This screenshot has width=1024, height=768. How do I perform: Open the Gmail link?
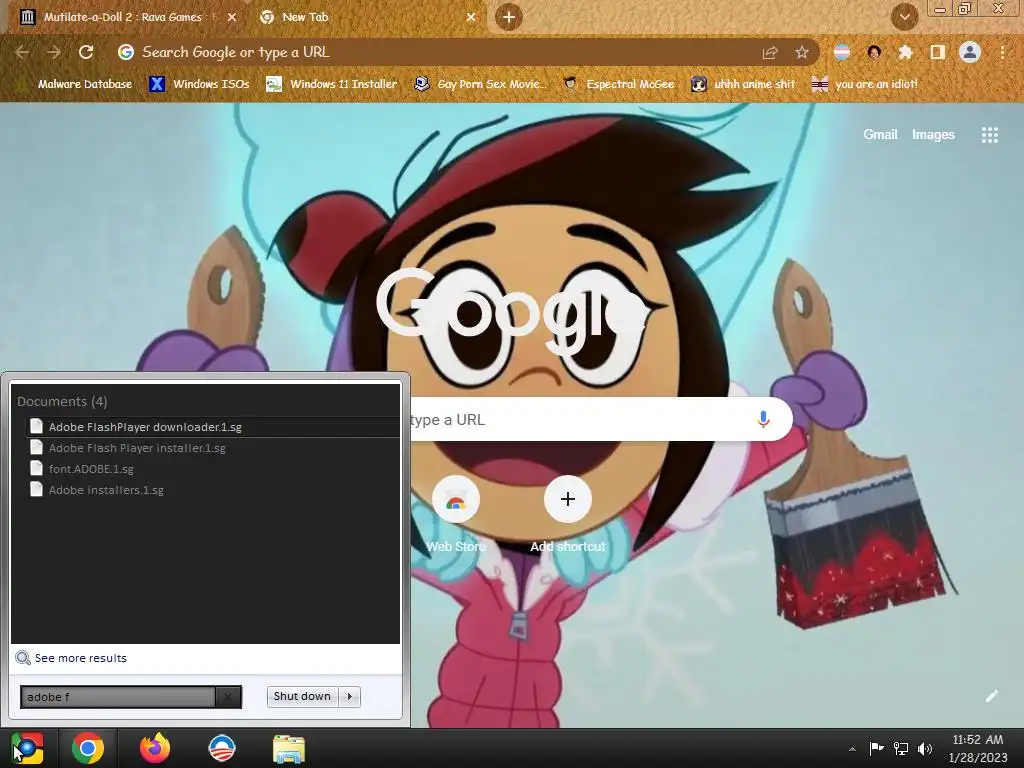coord(880,135)
